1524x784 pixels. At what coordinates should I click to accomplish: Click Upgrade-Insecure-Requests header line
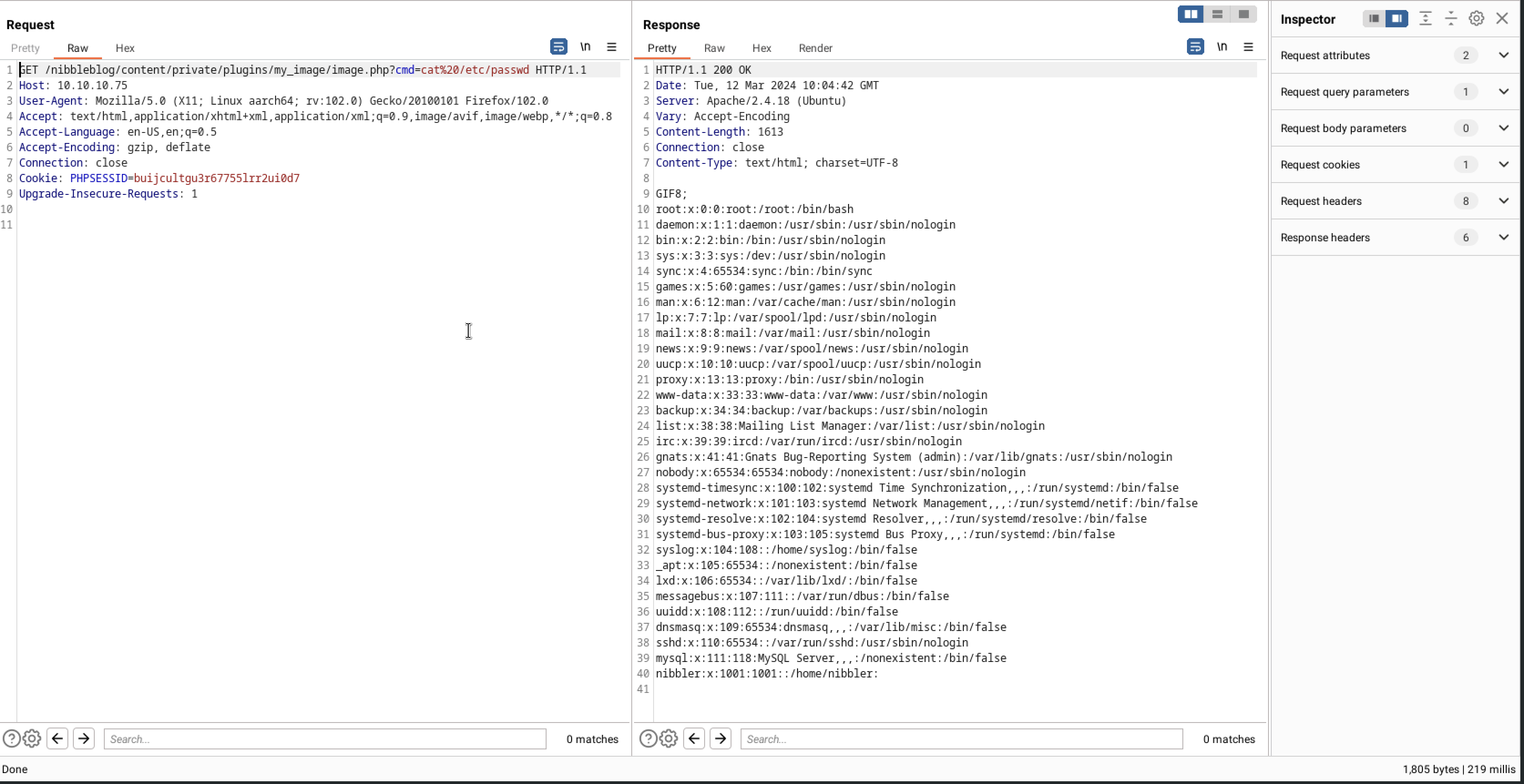tap(108, 194)
